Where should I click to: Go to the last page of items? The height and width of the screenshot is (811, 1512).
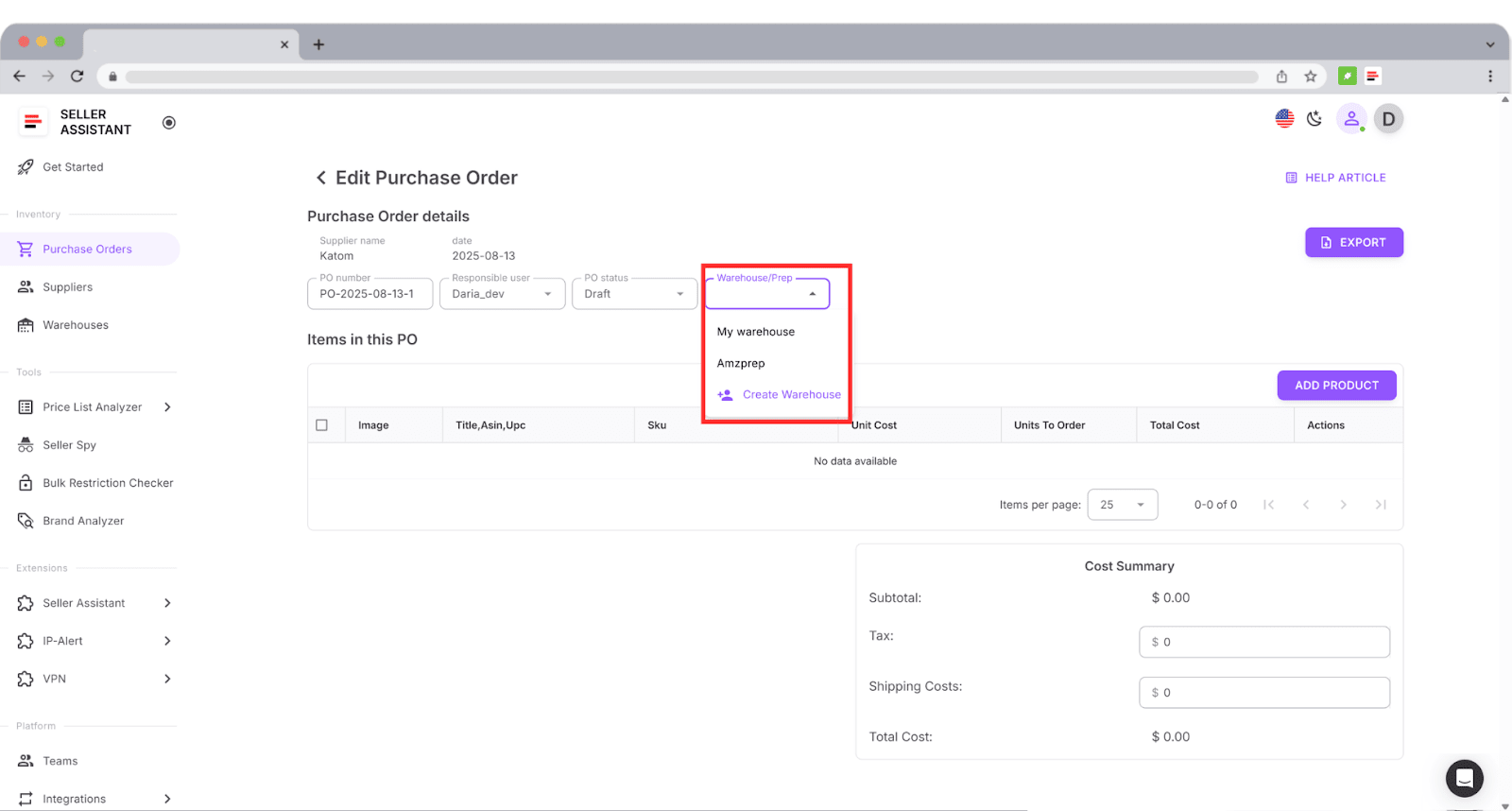pos(1381,505)
